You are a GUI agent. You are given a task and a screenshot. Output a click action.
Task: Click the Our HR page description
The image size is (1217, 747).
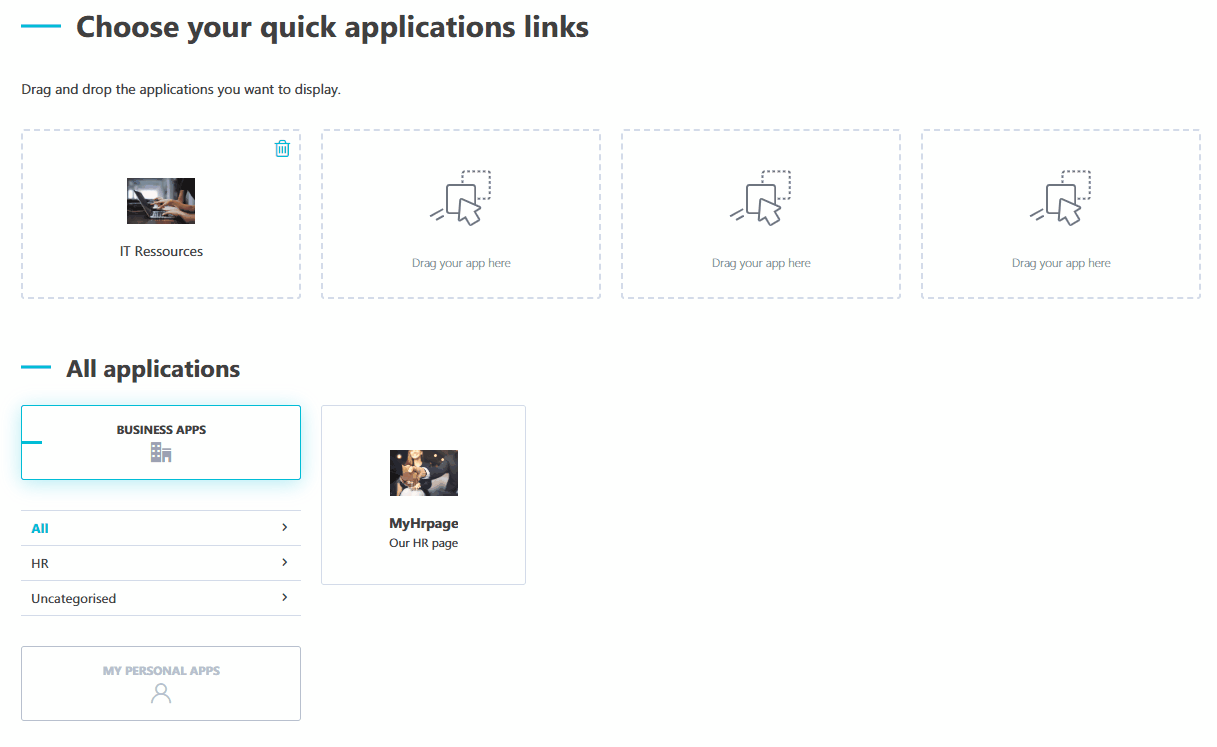(x=424, y=543)
